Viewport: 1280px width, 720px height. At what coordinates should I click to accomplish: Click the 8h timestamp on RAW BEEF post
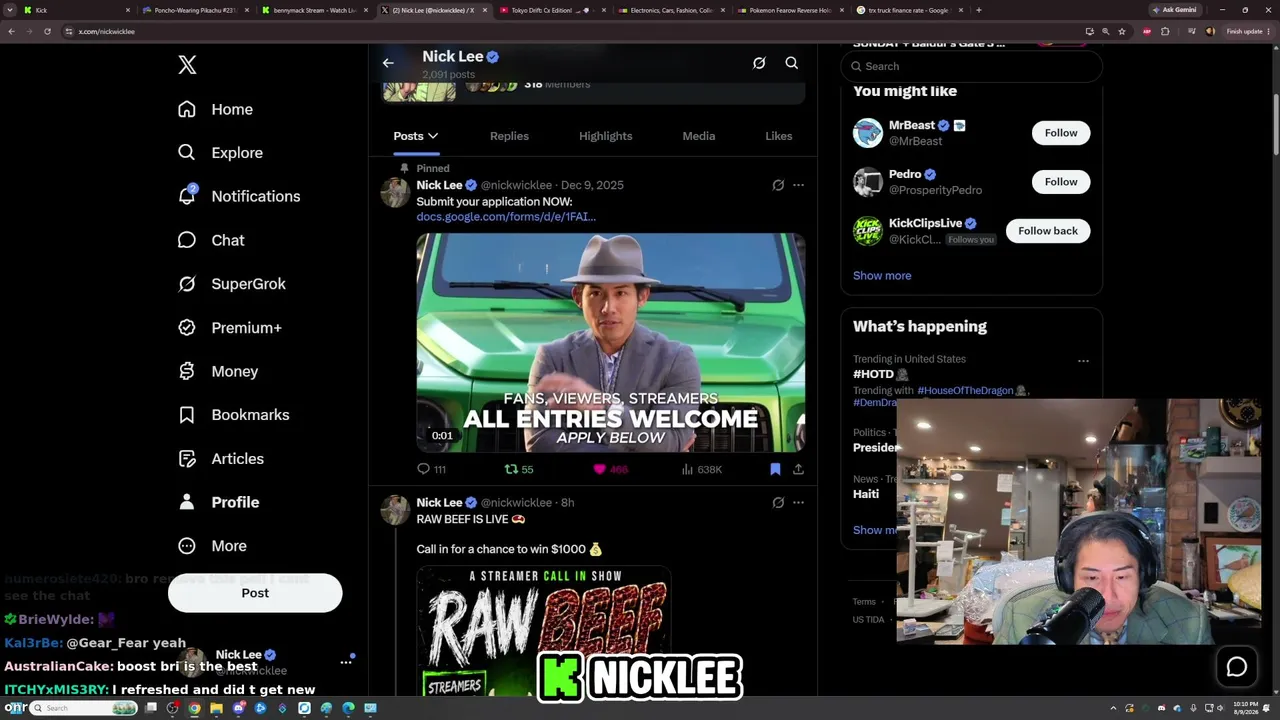pyautogui.click(x=567, y=502)
